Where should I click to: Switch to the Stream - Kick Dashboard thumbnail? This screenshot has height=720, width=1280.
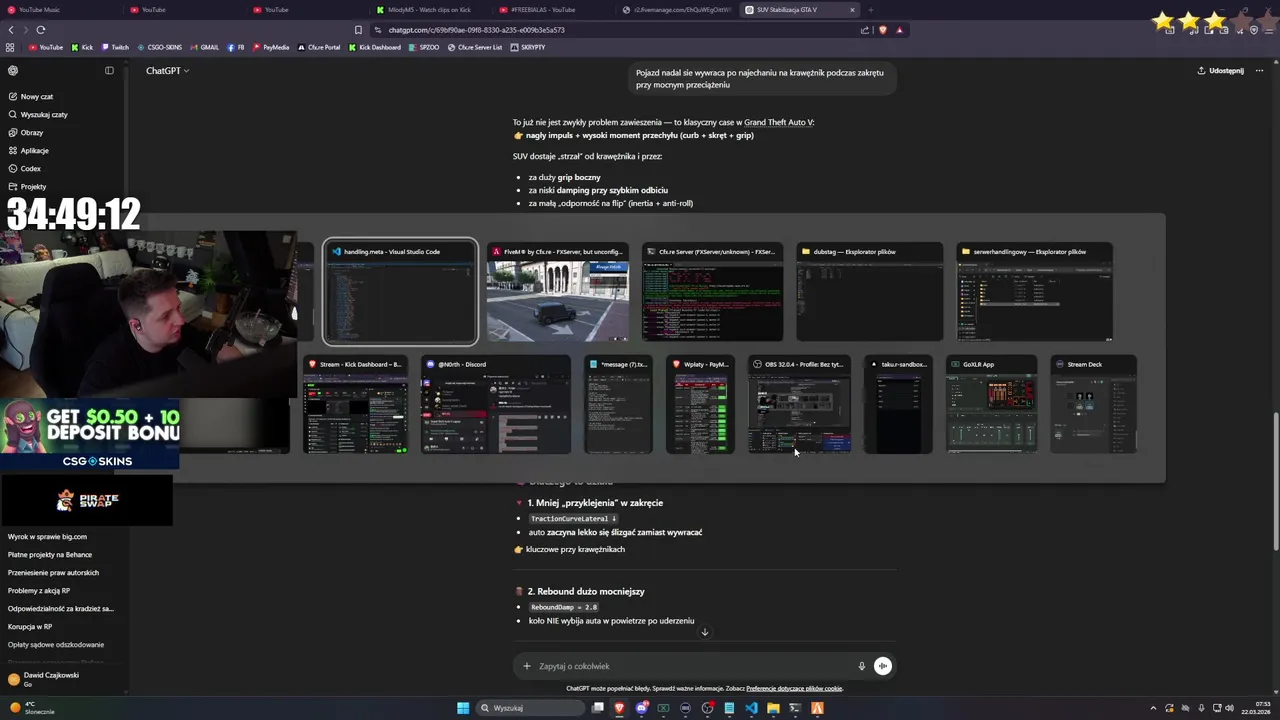click(355, 405)
